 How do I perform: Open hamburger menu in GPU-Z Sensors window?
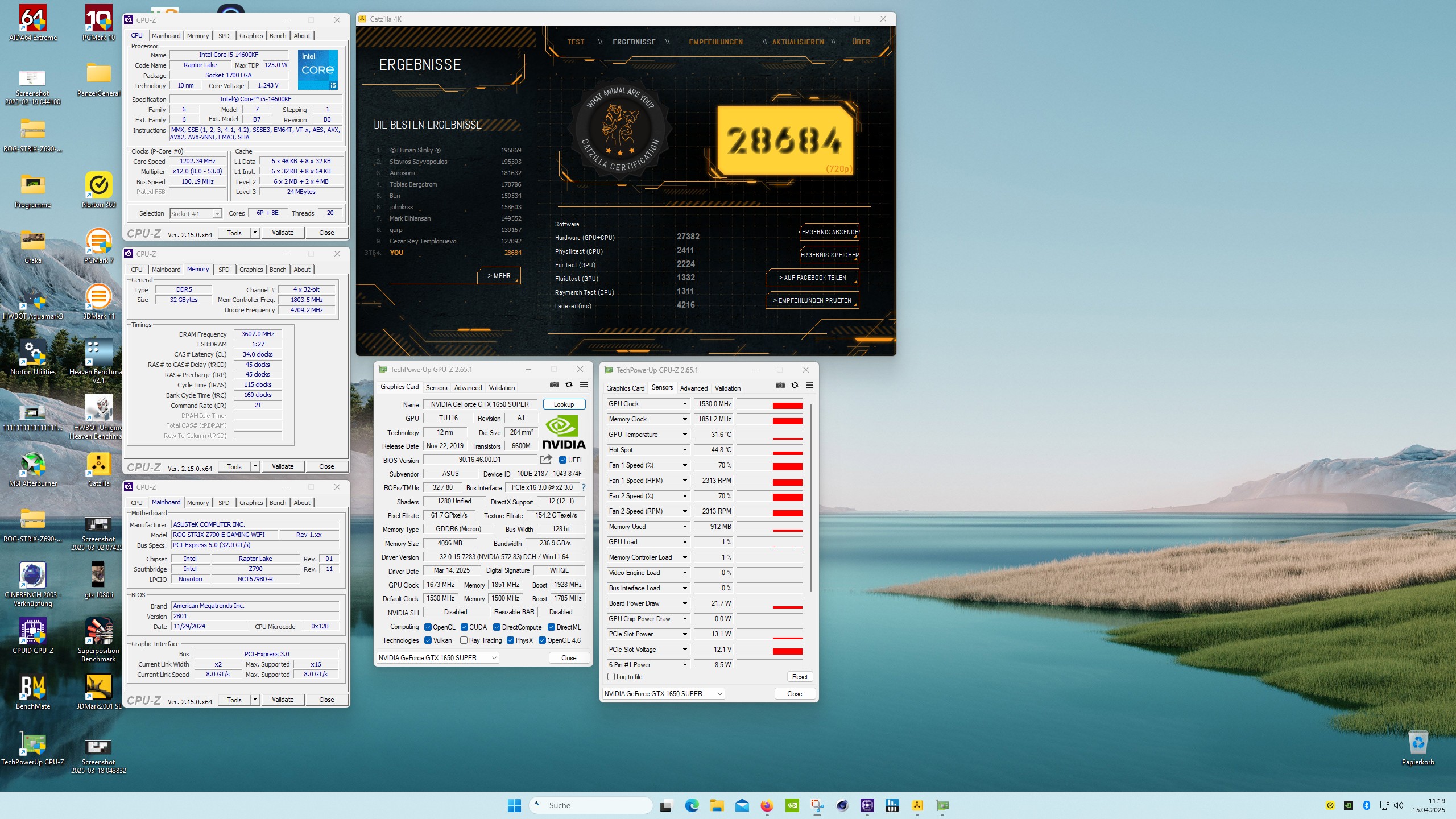tap(809, 386)
